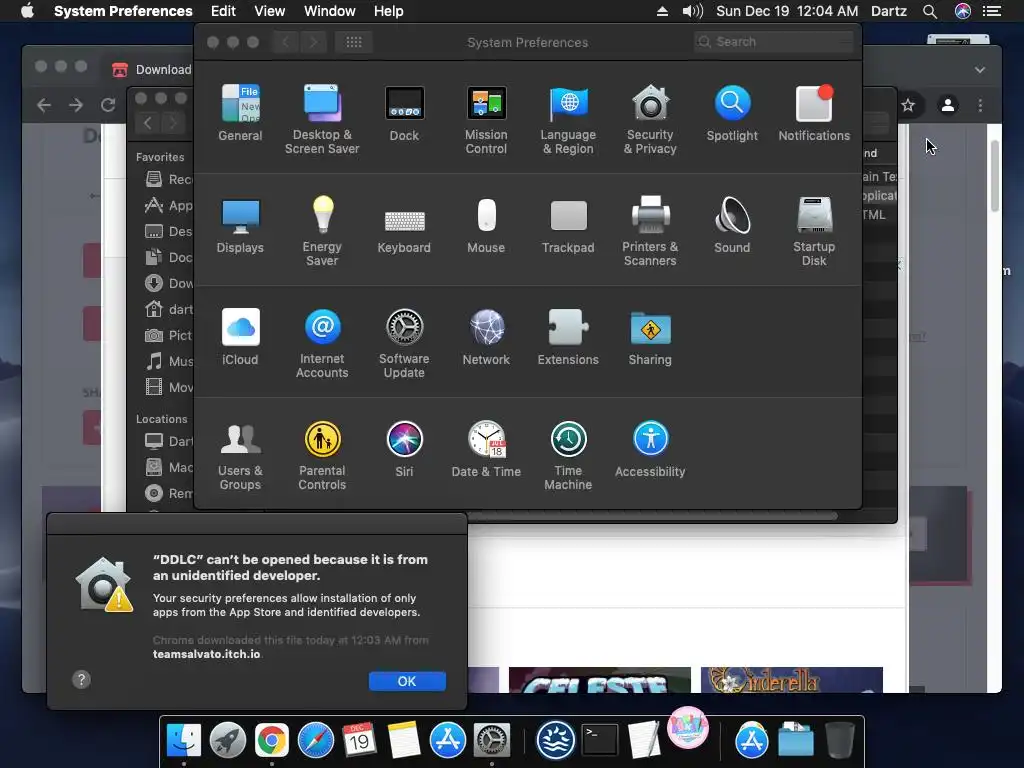Image resolution: width=1024 pixels, height=768 pixels.
Task: Open the Edit menu
Action: click(x=223, y=11)
